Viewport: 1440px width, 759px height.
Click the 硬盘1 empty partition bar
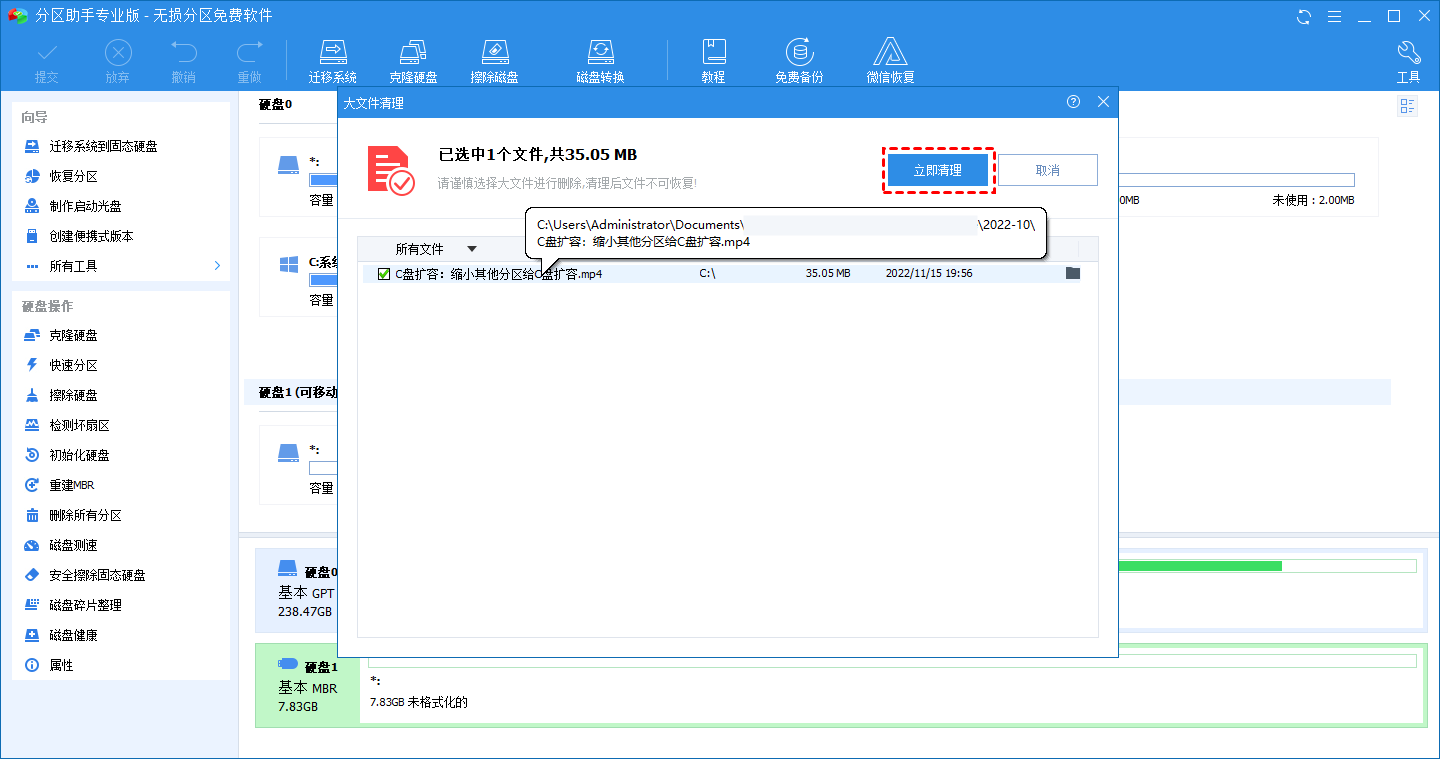tap(892, 661)
